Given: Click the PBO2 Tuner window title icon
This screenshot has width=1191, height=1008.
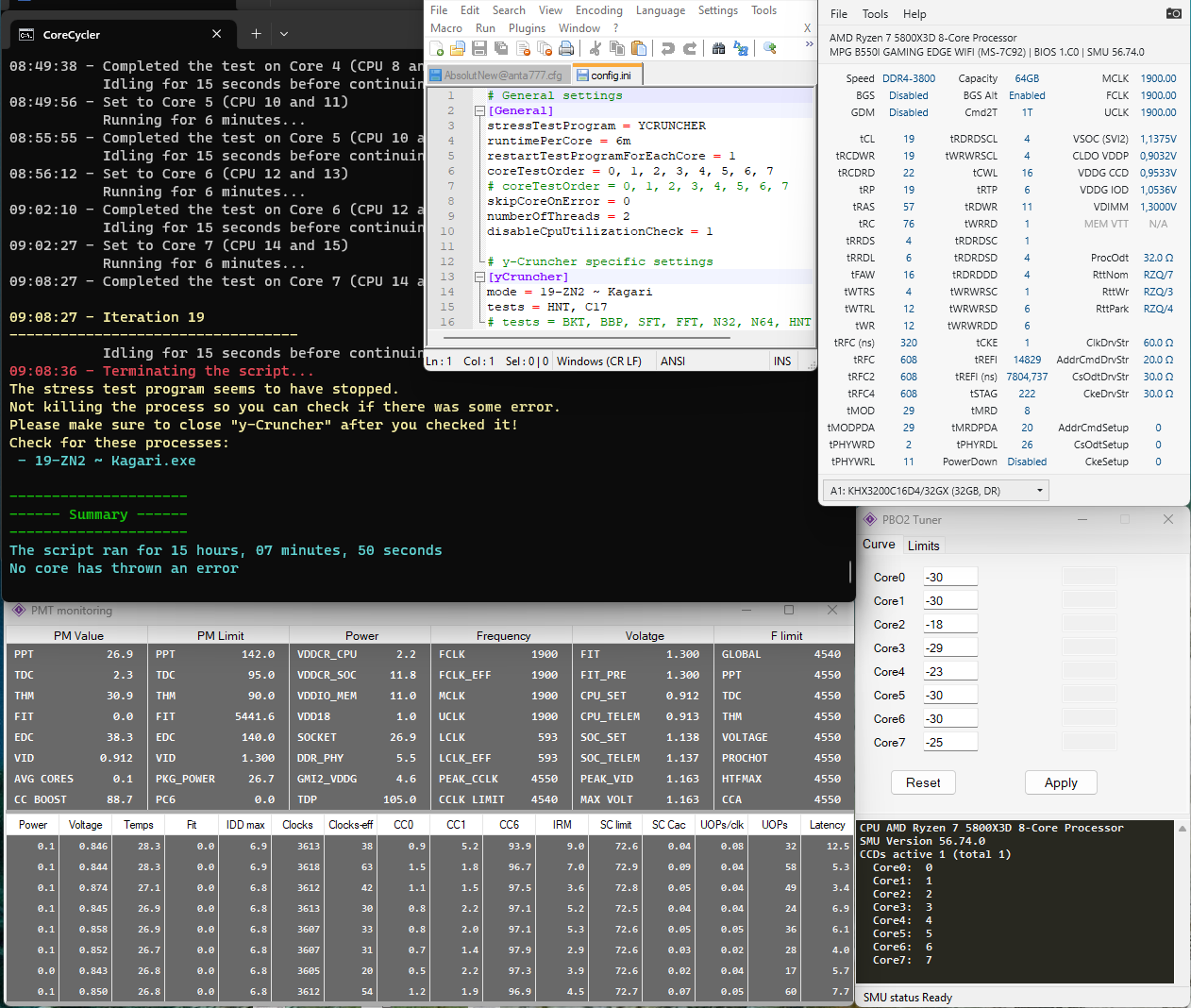Looking at the screenshot, I should pyautogui.click(x=870, y=520).
